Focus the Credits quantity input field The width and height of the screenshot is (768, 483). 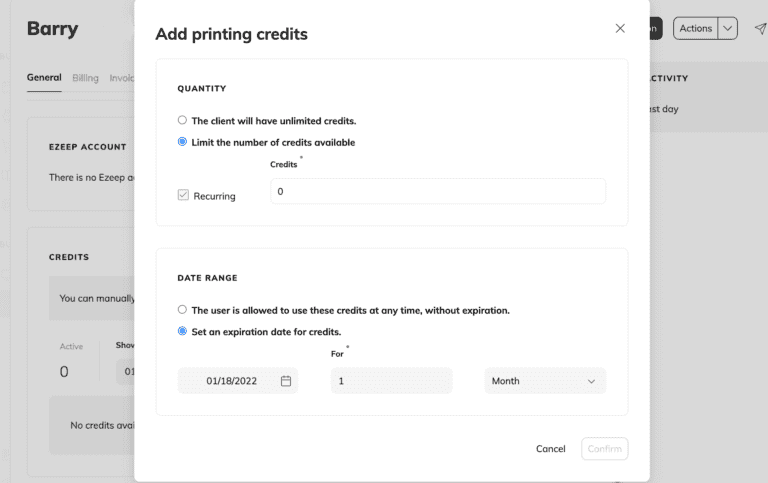[437, 191]
